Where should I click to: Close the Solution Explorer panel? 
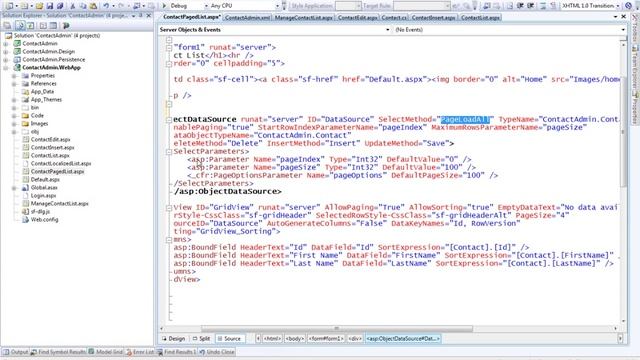(x=149, y=16)
